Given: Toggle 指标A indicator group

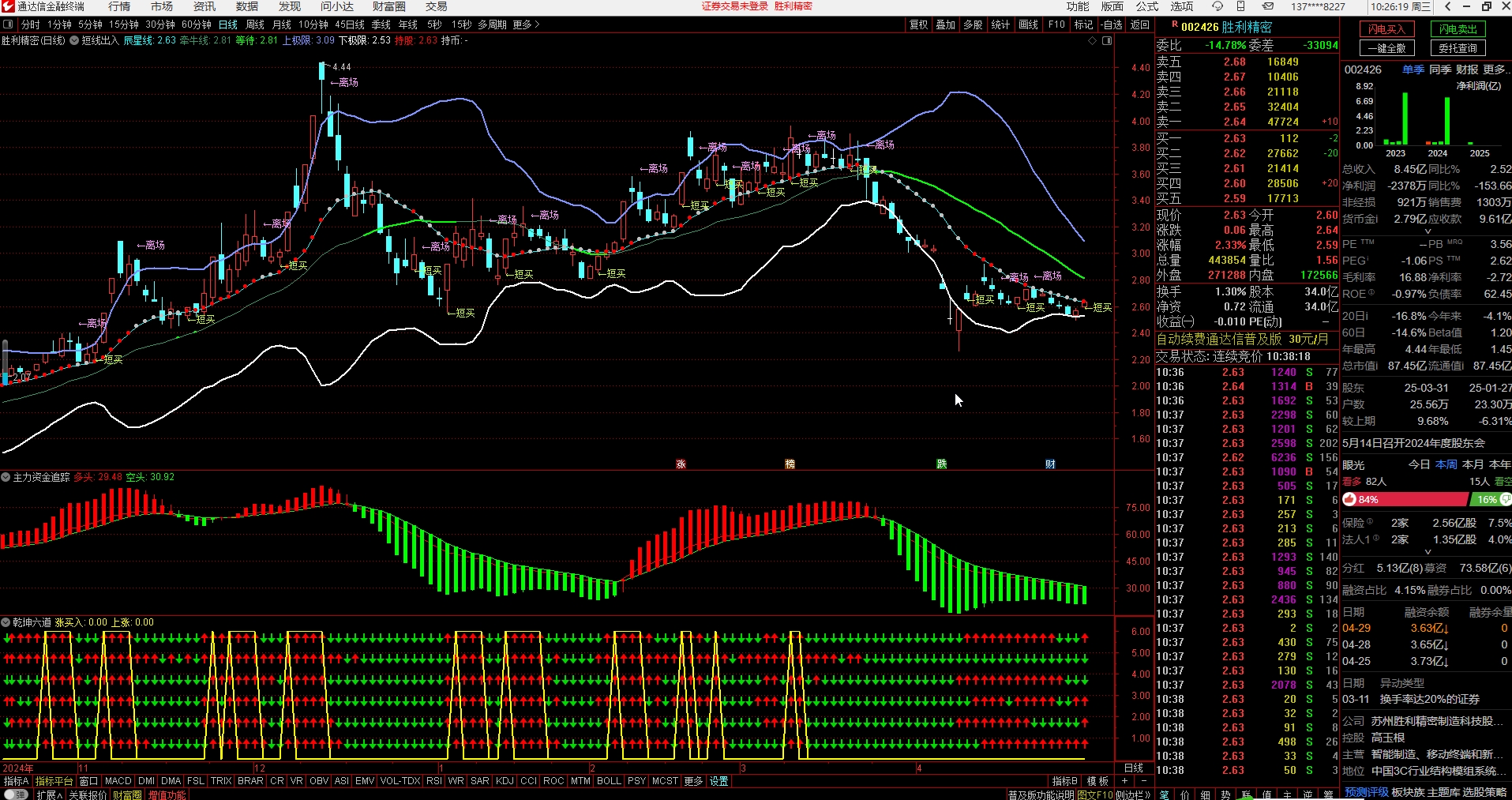Looking at the screenshot, I should coord(16,781).
